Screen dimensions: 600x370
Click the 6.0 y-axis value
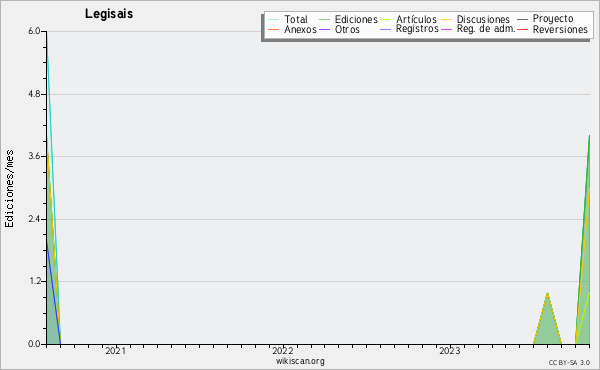coord(34,31)
